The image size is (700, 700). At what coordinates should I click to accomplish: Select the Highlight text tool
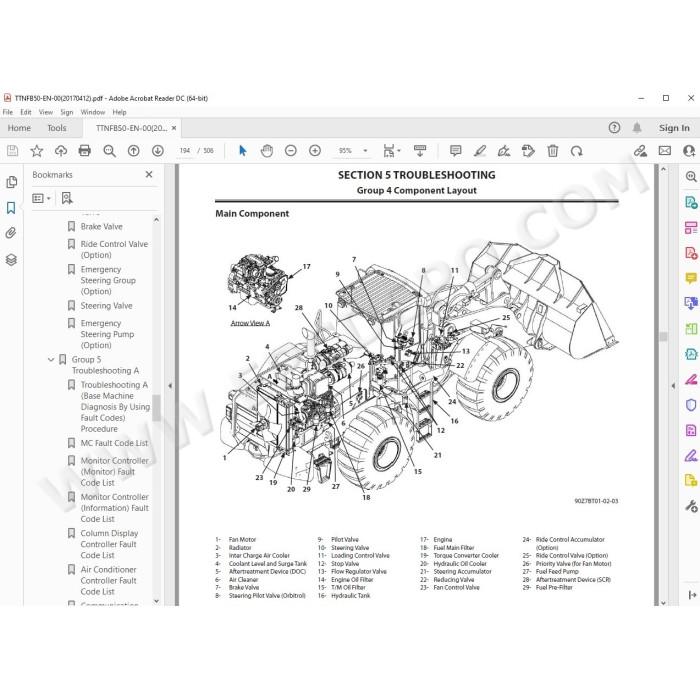click(480, 151)
